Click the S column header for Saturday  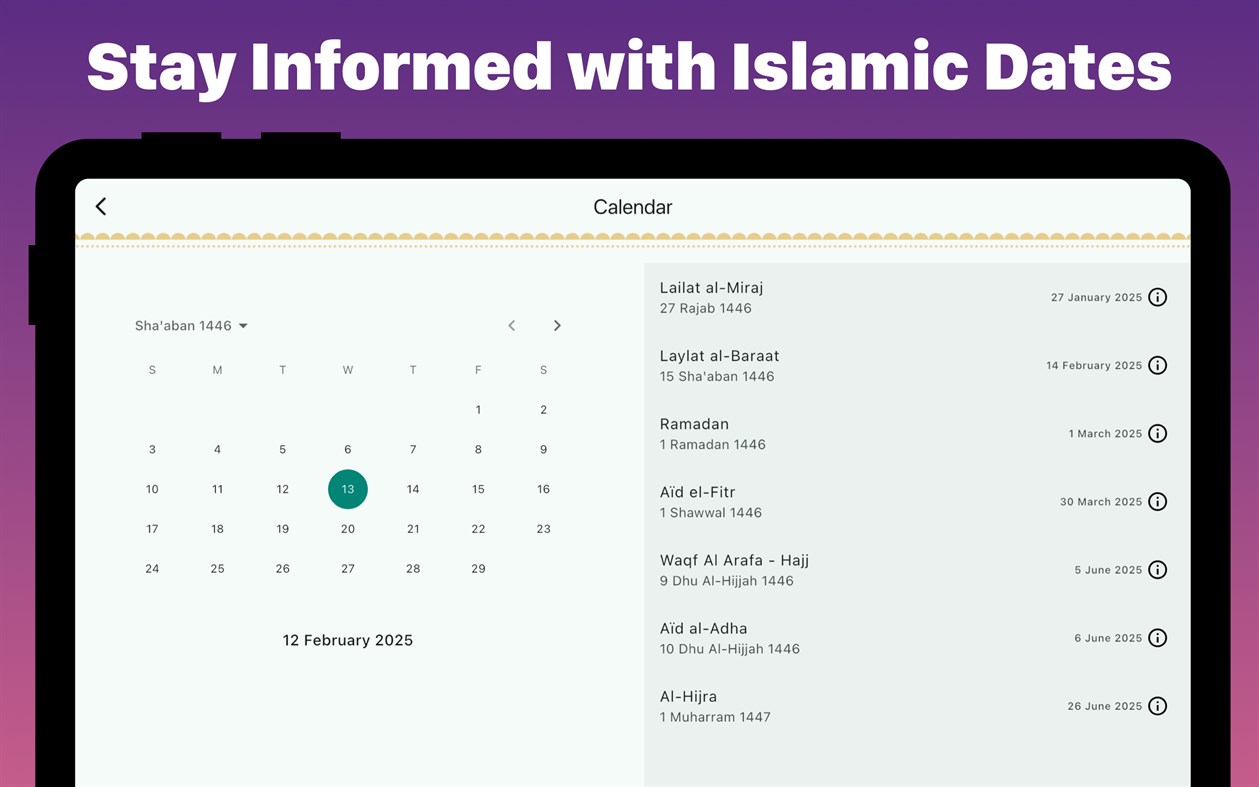pos(543,369)
